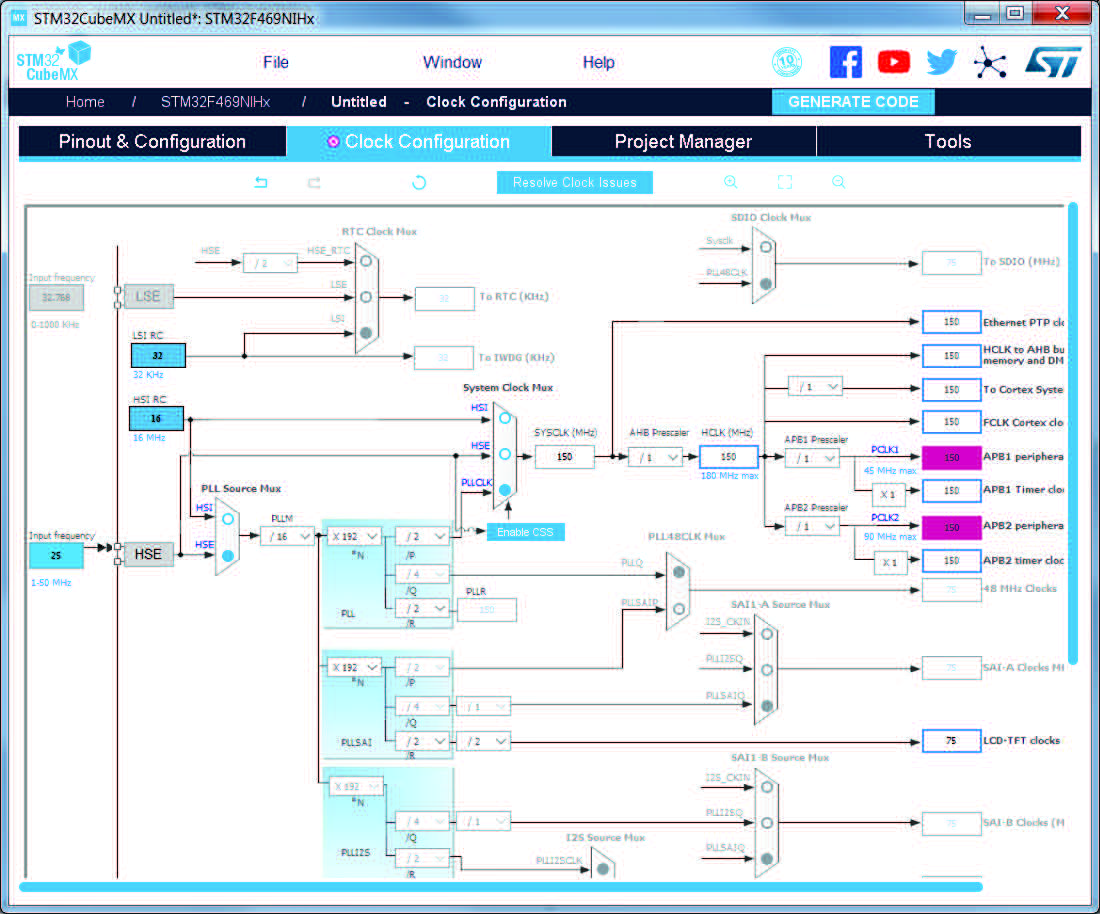The image size is (1100, 914).
Task: Fit the clock diagram to window
Action: [x=785, y=182]
